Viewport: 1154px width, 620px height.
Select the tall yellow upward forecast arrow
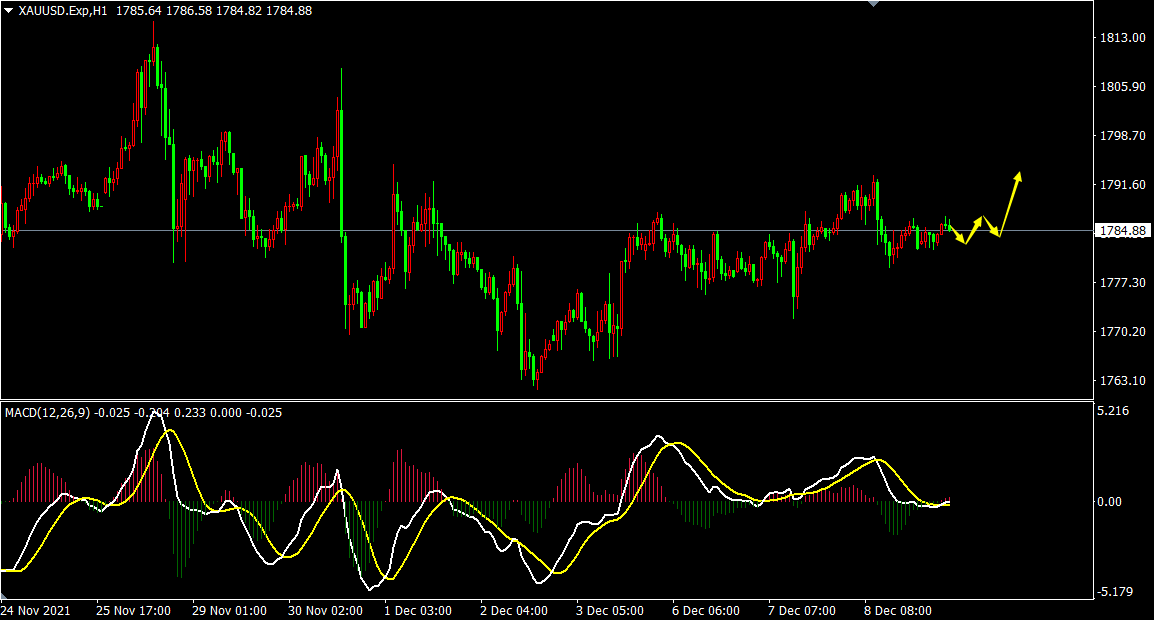pos(1010,203)
